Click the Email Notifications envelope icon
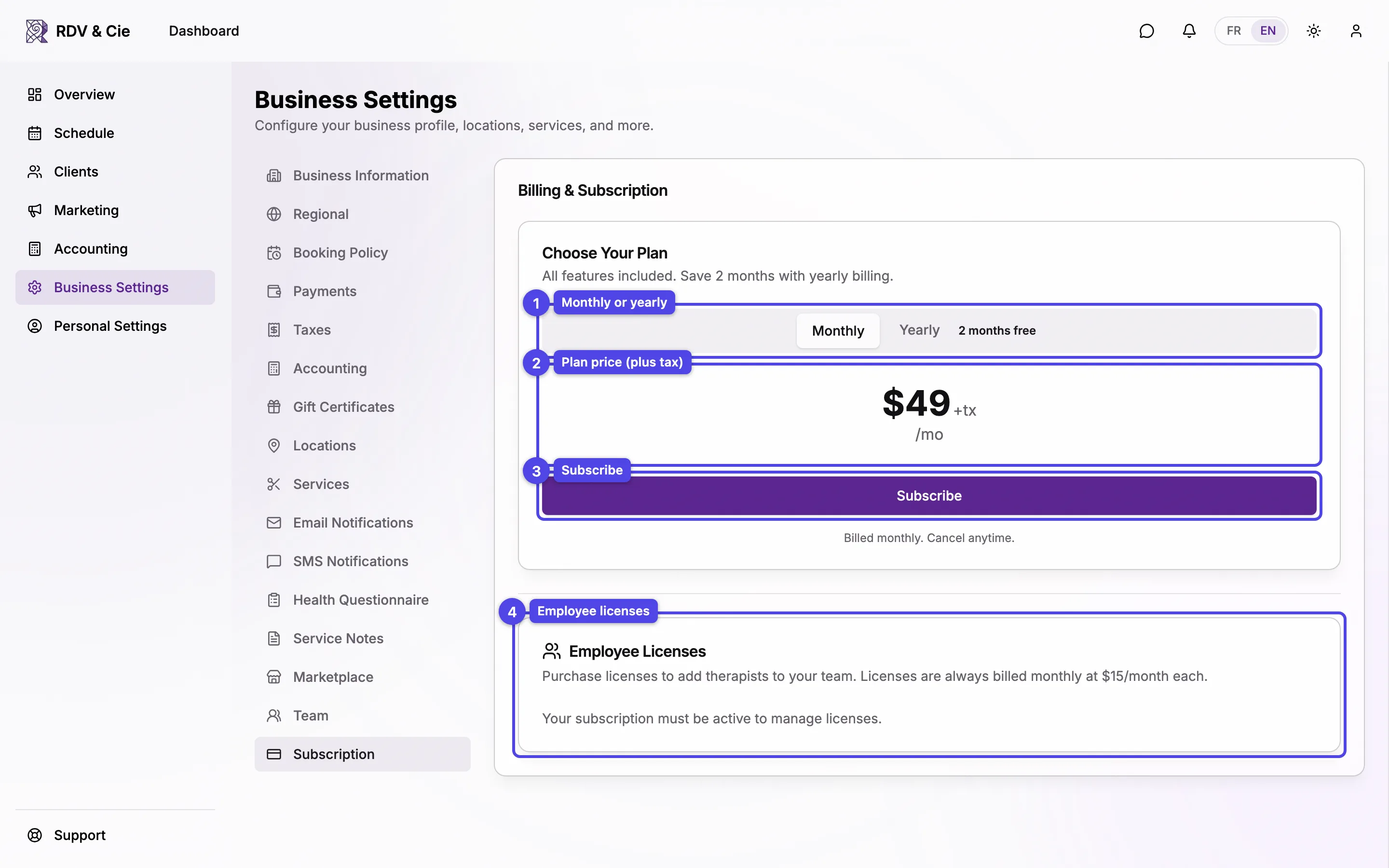This screenshot has height=868, width=1389. 274,522
